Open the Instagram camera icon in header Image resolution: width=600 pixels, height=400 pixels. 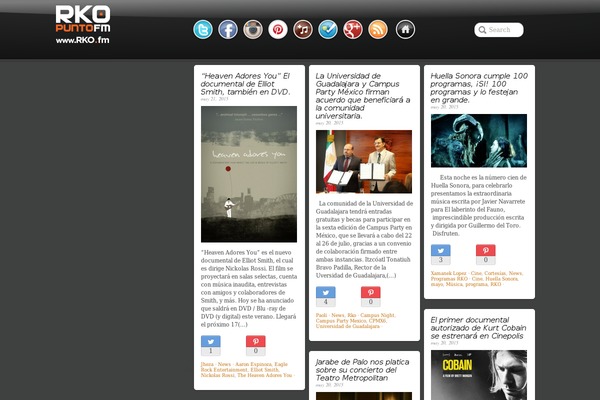coord(253,29)
